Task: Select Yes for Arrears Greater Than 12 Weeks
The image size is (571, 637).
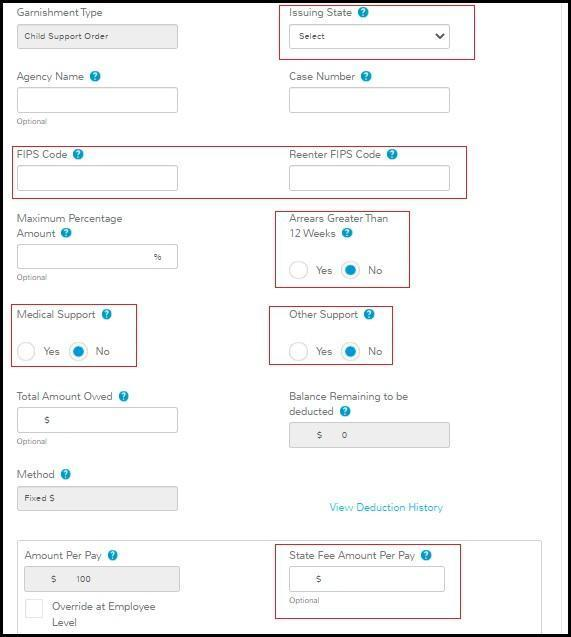Action: tap(298, 270)
